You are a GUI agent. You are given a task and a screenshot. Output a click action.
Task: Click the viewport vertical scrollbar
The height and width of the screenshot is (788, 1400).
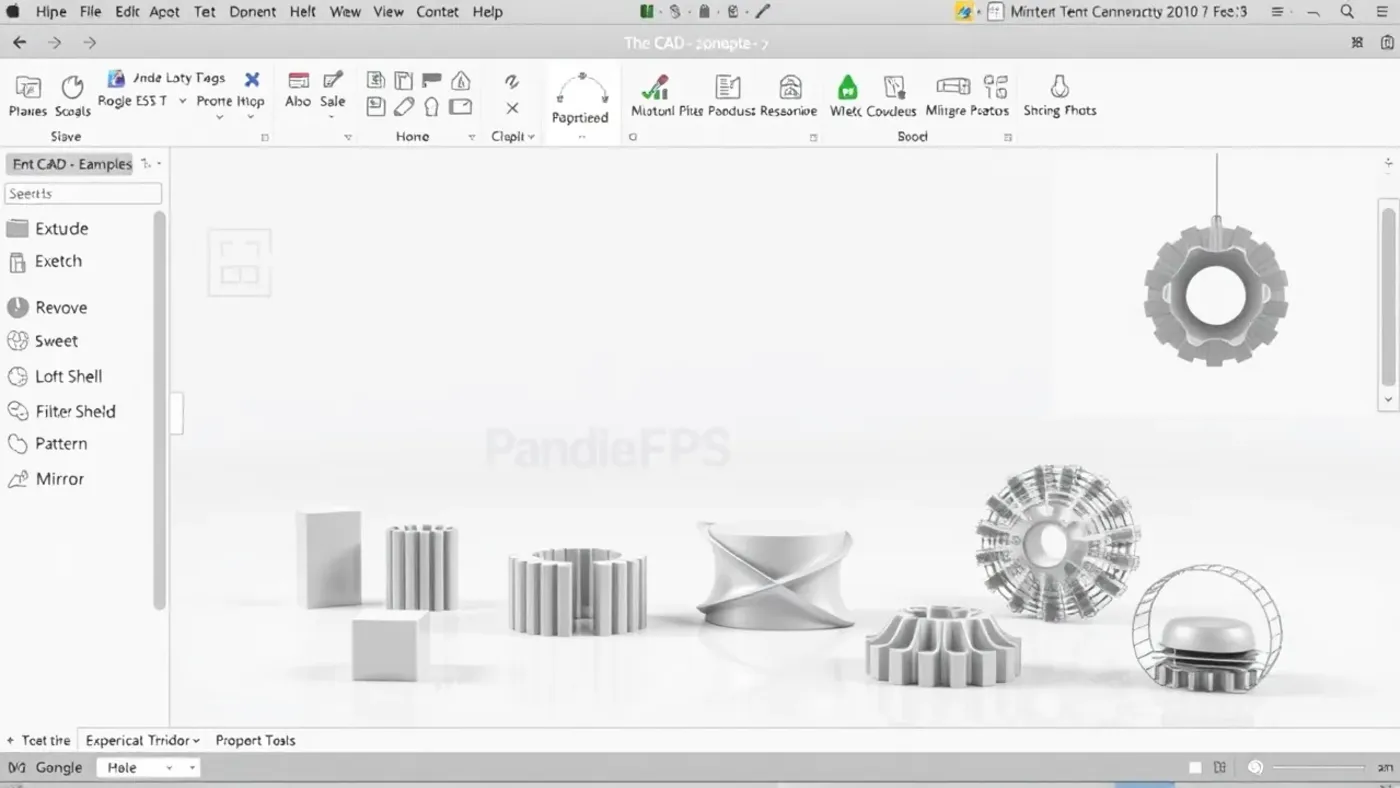coord(1388,296)
